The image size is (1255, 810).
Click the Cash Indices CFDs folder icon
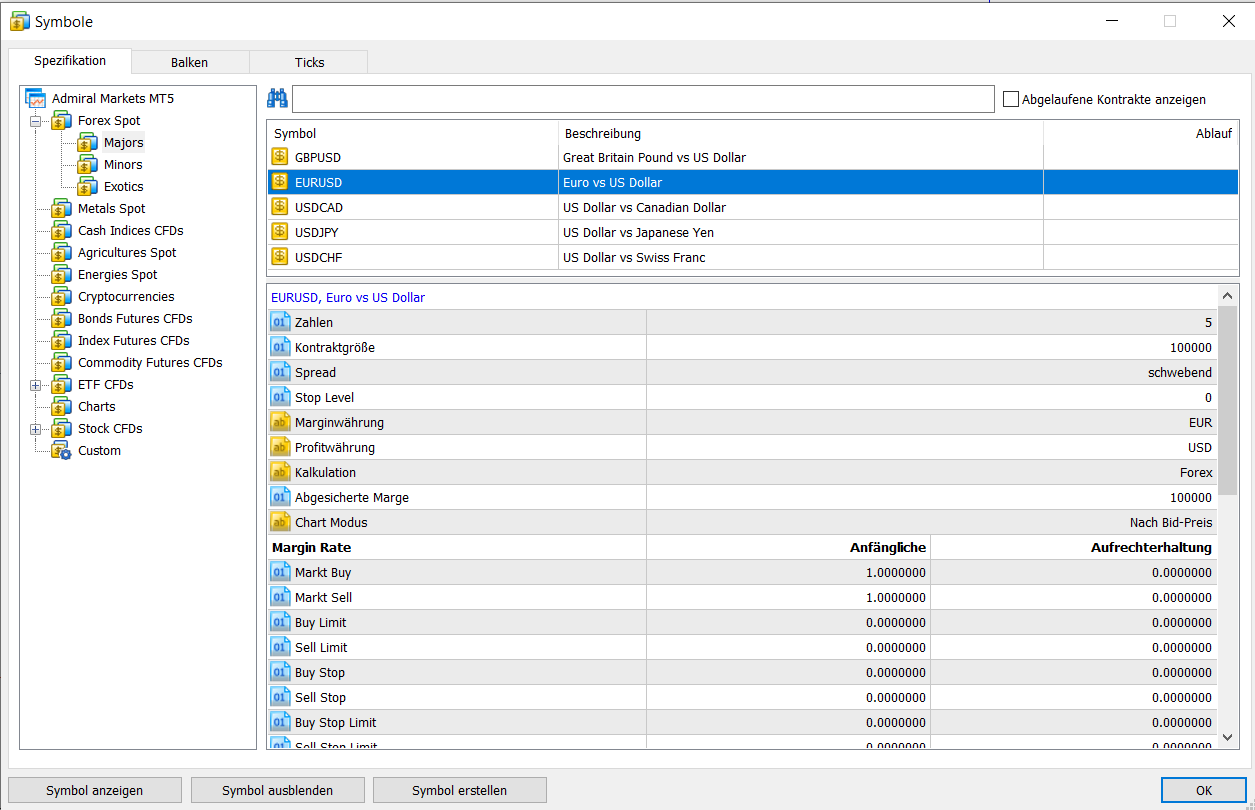tap(62, 231)
